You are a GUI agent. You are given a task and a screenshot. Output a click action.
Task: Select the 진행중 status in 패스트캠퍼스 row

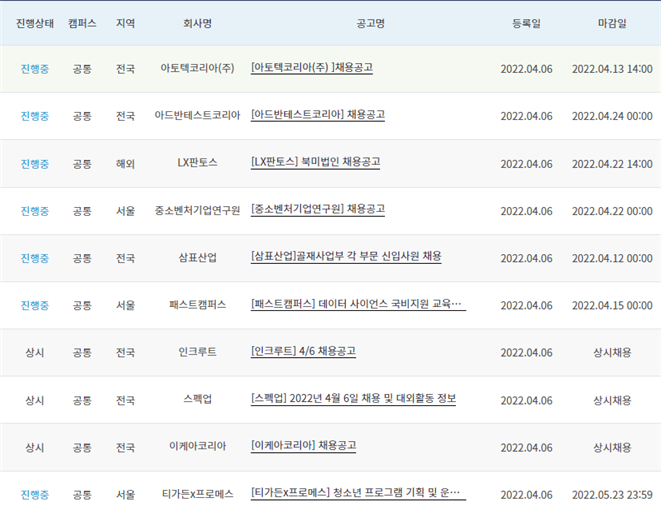click(x=35, y=305)
